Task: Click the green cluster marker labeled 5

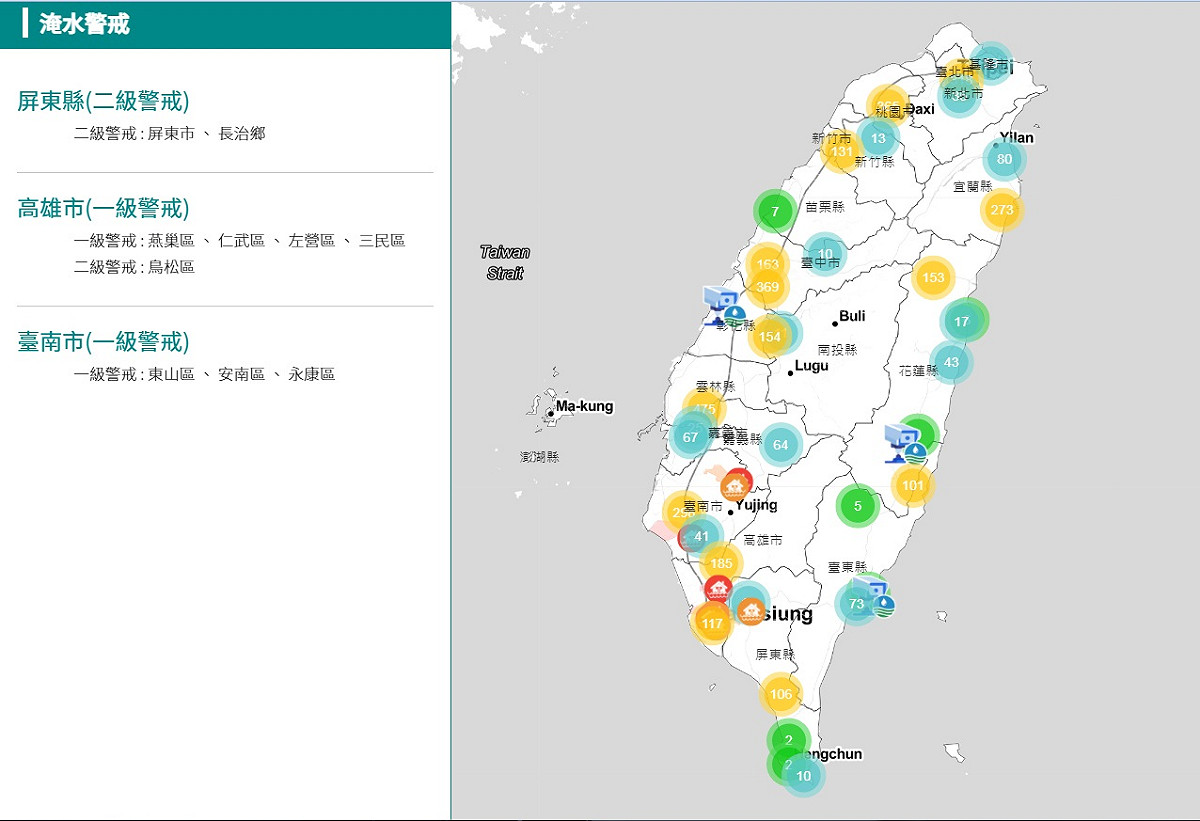Action: pos(857,506)
